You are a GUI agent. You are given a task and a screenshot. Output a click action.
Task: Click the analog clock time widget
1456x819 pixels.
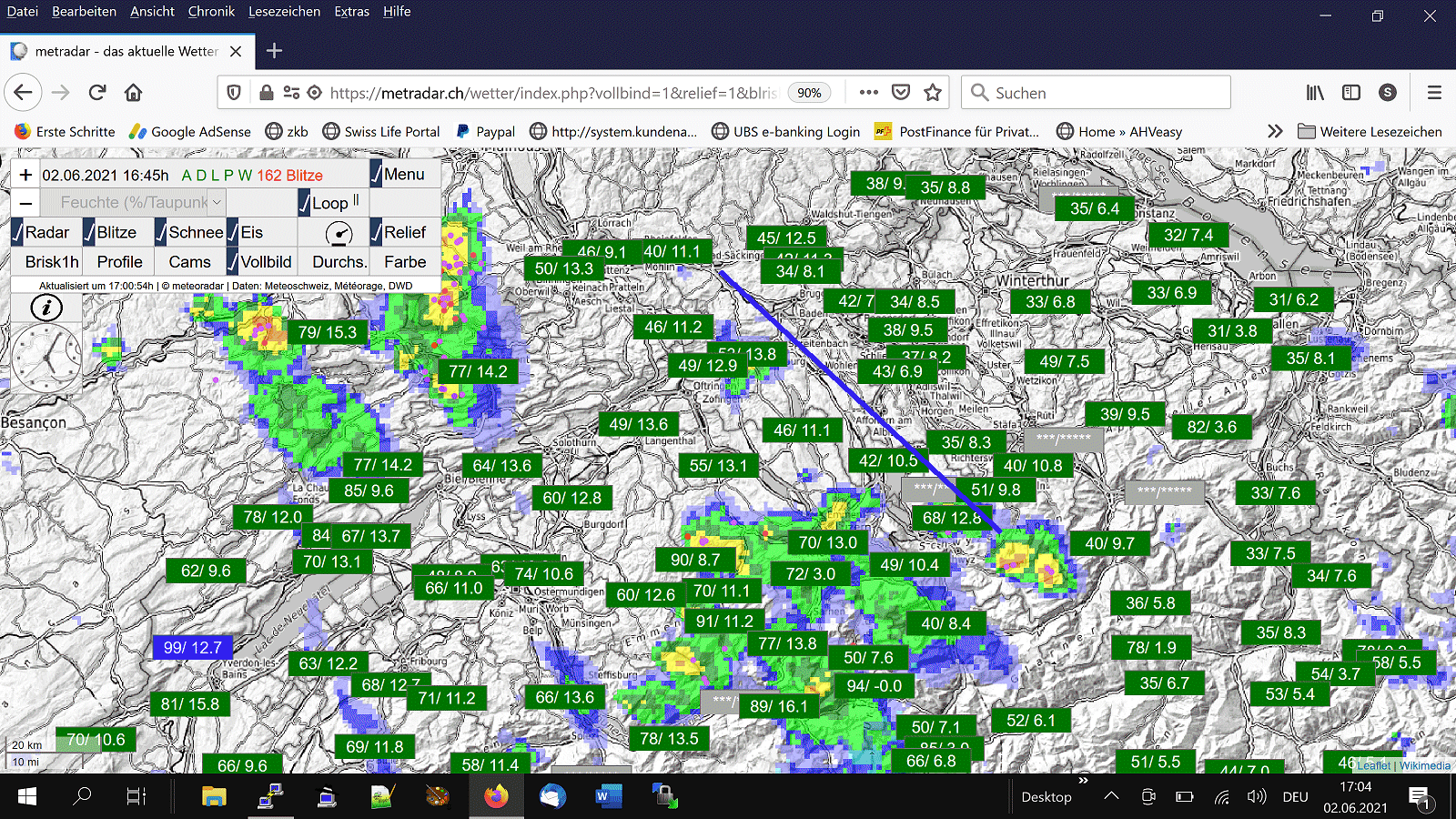(46, 358)
